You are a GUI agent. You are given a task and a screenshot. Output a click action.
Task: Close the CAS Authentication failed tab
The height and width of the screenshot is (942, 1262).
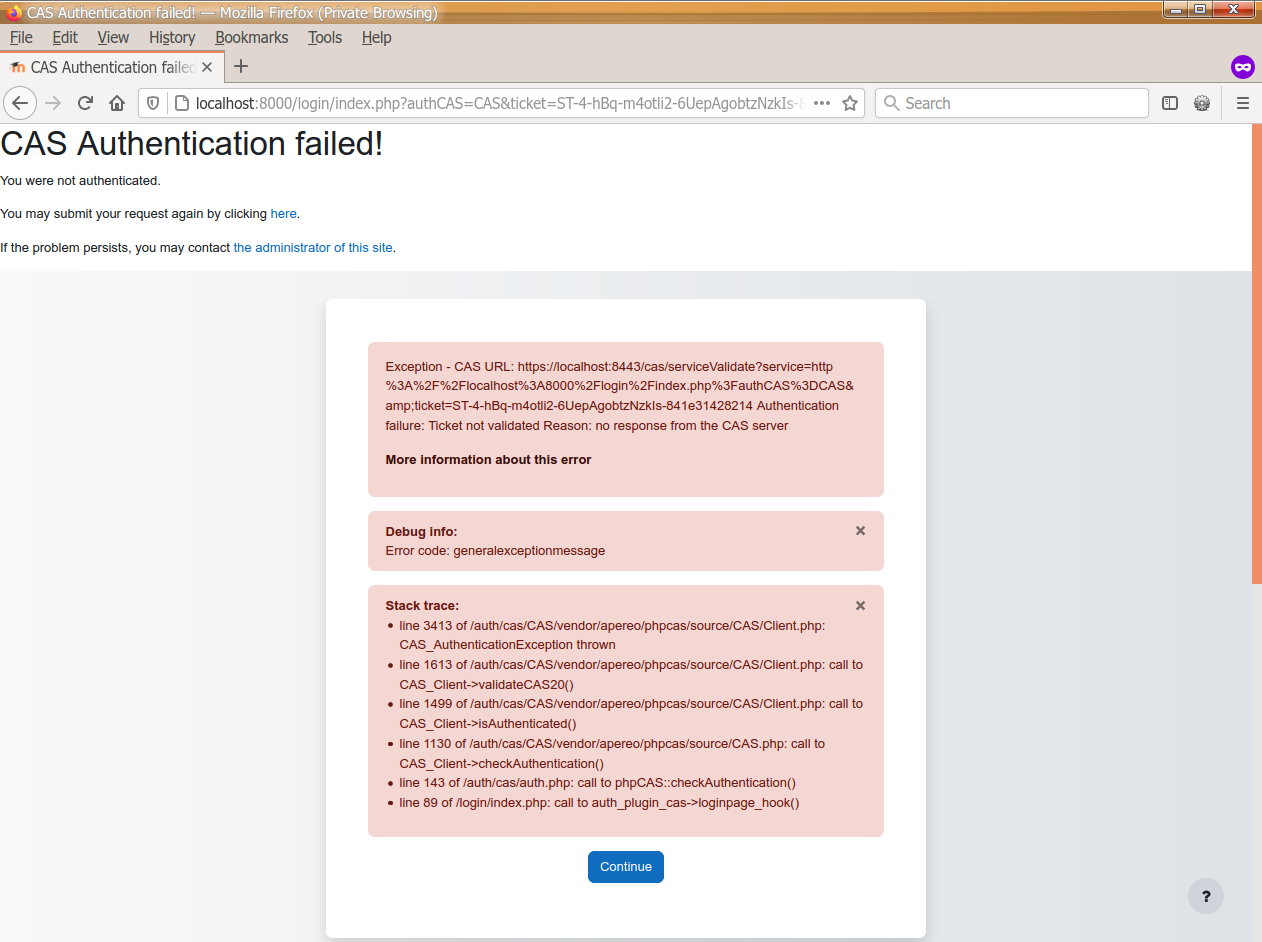tap(207, 67)
